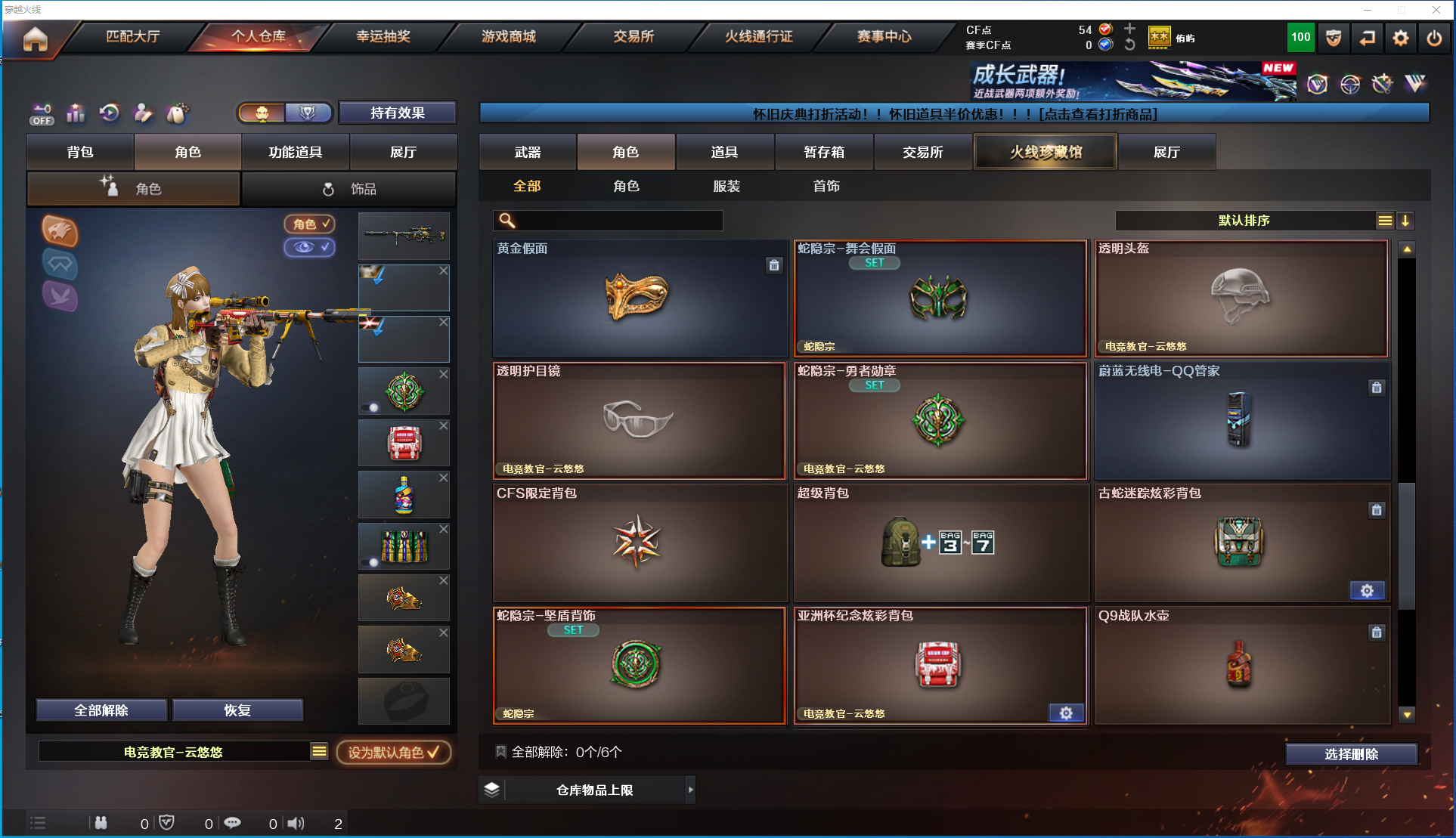Open the 默认排序 sort dropdown
The width and height of the screenshot is (1456, 838).
[x=1385, y=221]
